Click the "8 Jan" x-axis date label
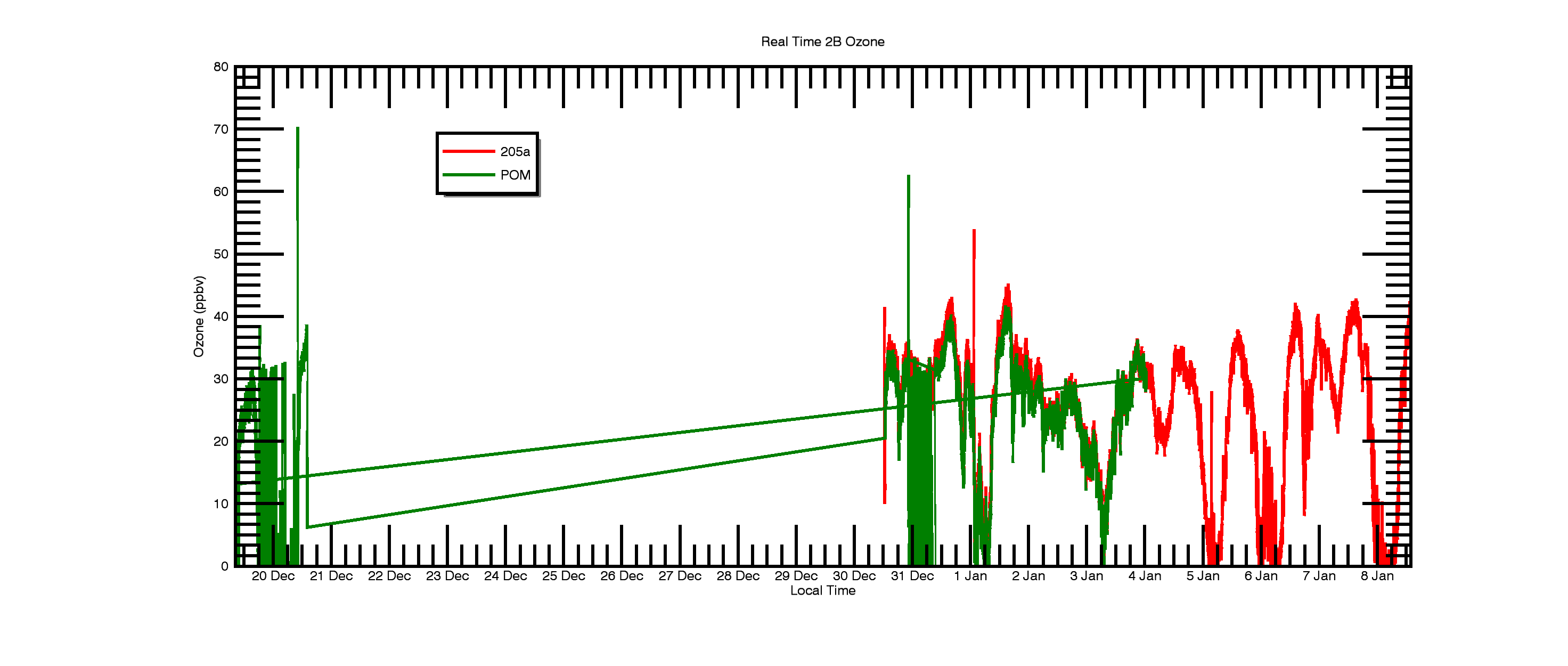This screenshot has width=1568, height=666. (1377, 576)
